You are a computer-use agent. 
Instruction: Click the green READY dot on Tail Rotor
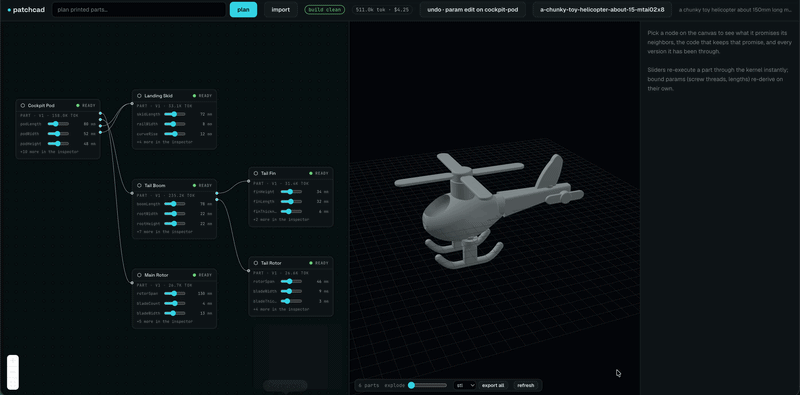310,263
